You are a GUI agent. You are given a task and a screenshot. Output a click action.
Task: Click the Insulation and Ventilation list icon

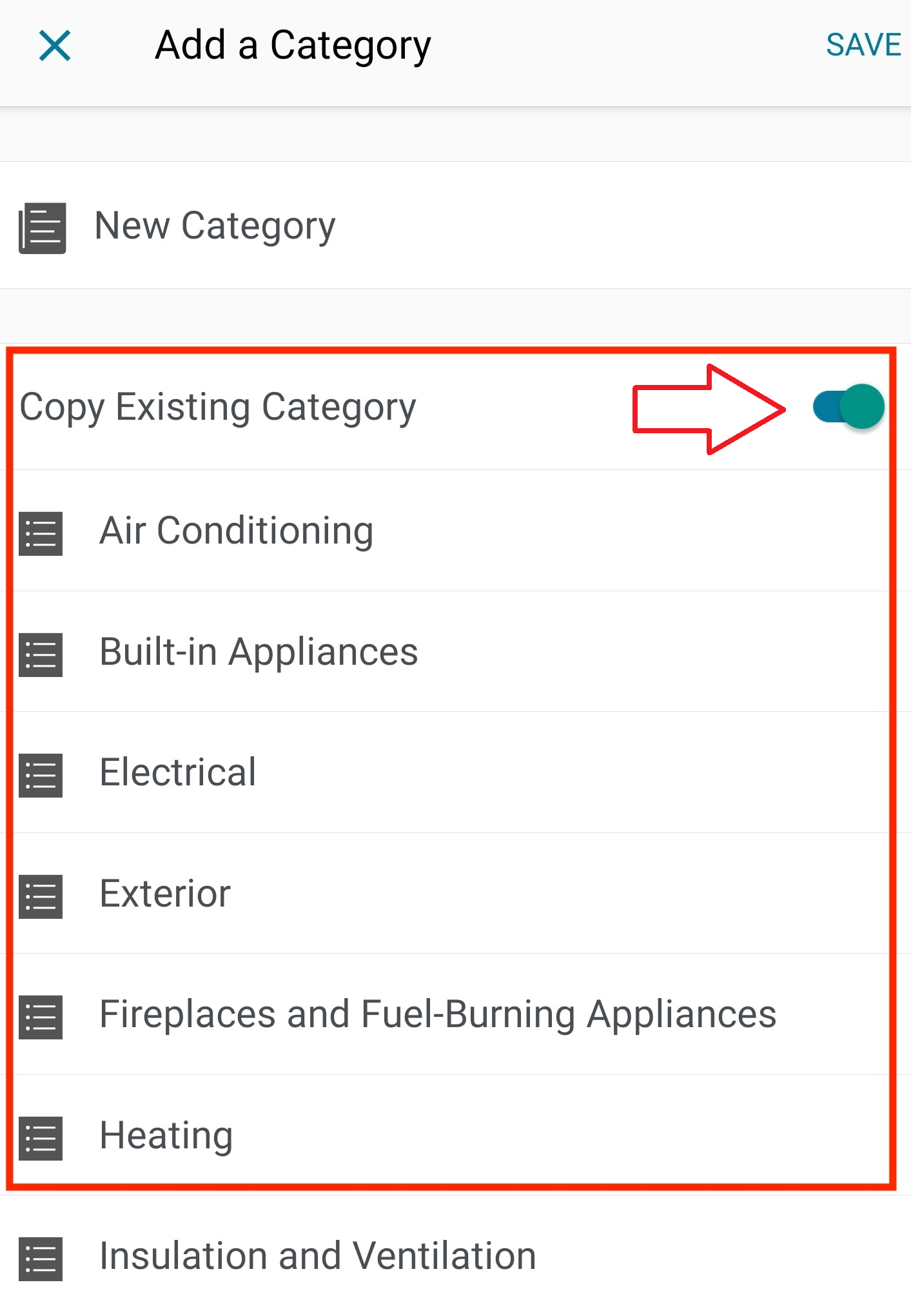[41, 1259]
